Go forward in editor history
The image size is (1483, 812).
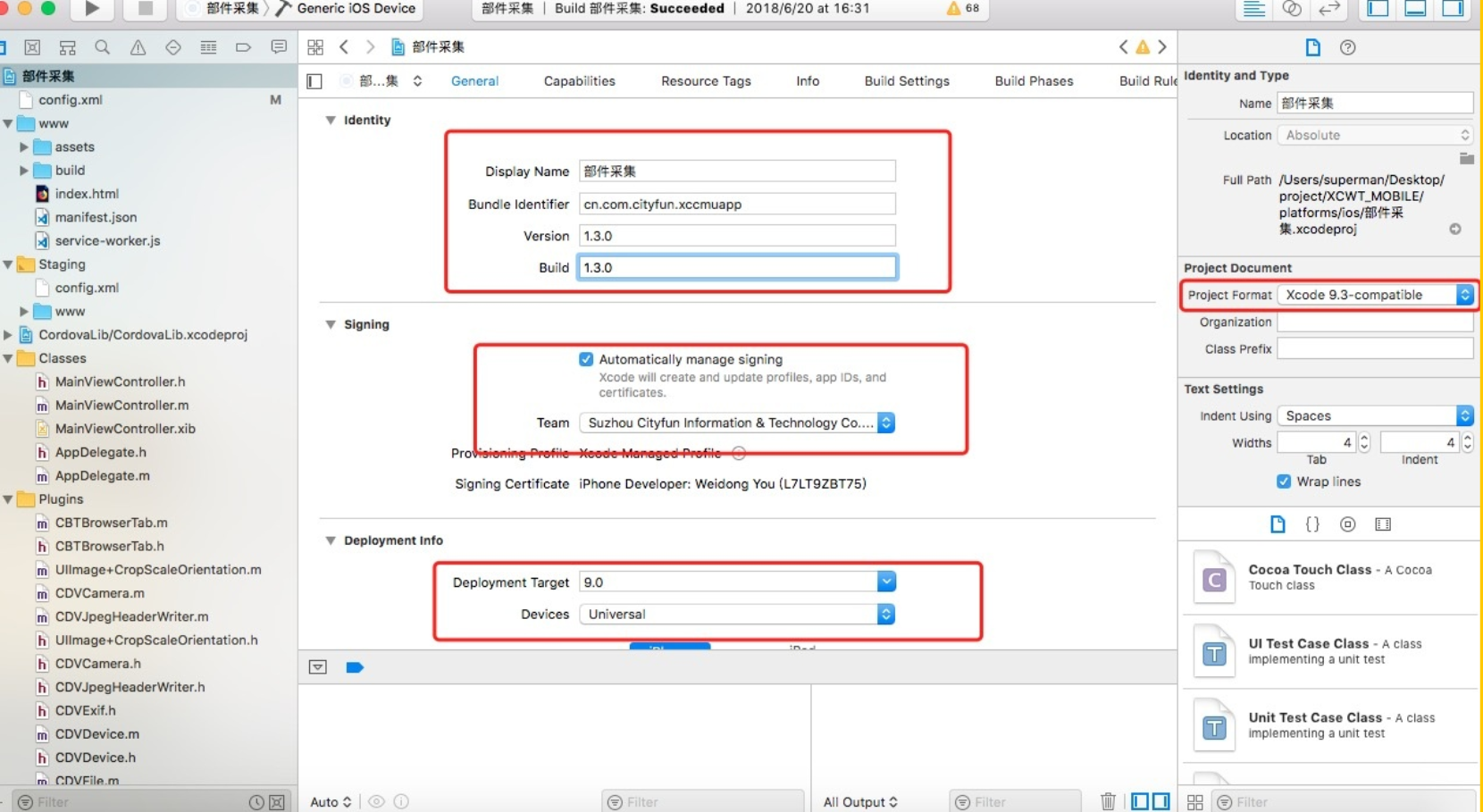coord(370,47)
